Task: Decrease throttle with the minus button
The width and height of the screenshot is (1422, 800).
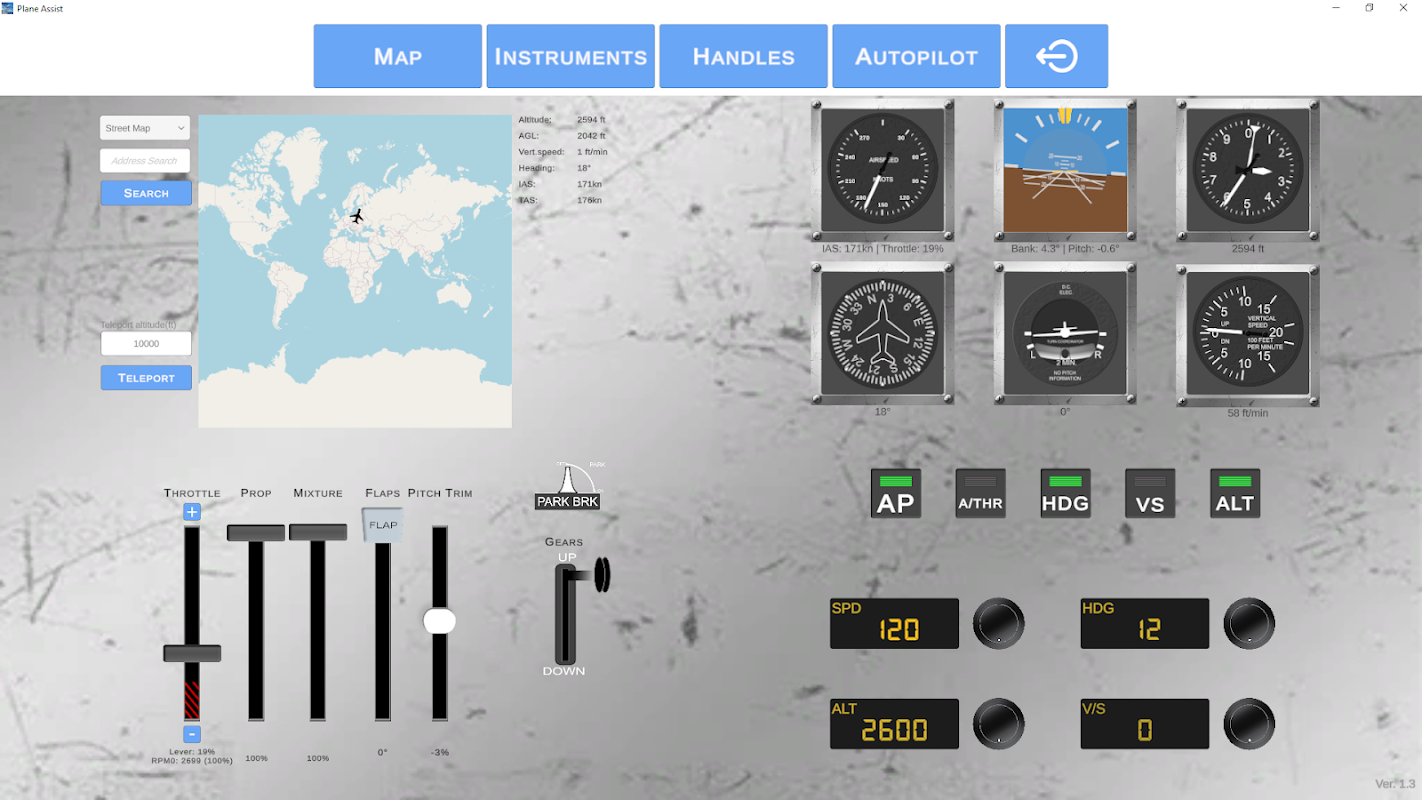Action: [192, 734]
